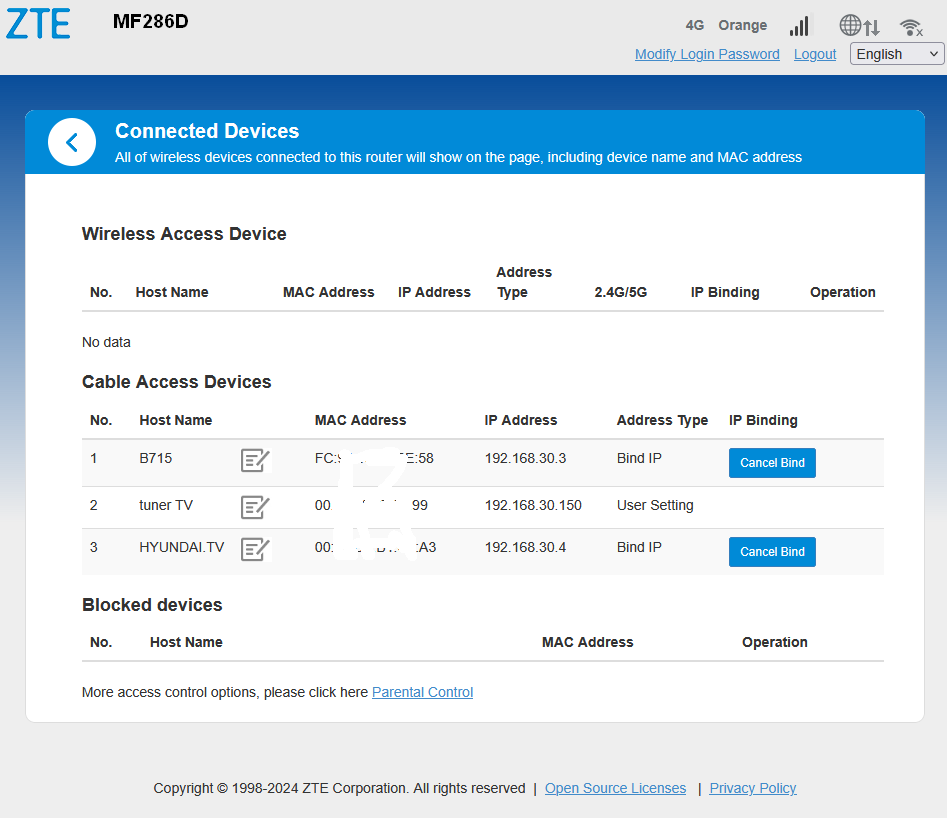Click the back arrow beside Connected Devices

(72, 142)
